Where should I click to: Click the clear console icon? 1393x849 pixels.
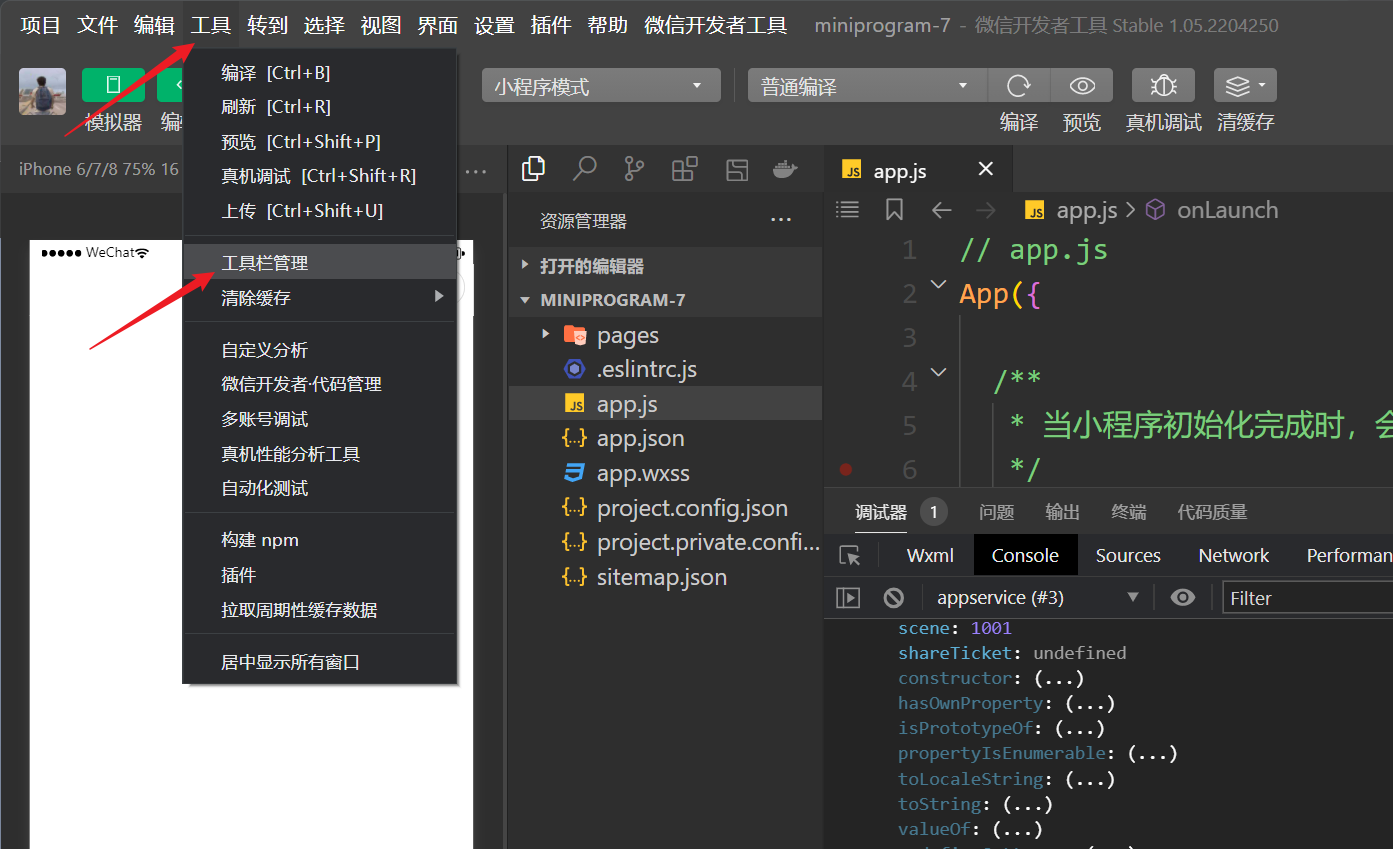point(894,598)
